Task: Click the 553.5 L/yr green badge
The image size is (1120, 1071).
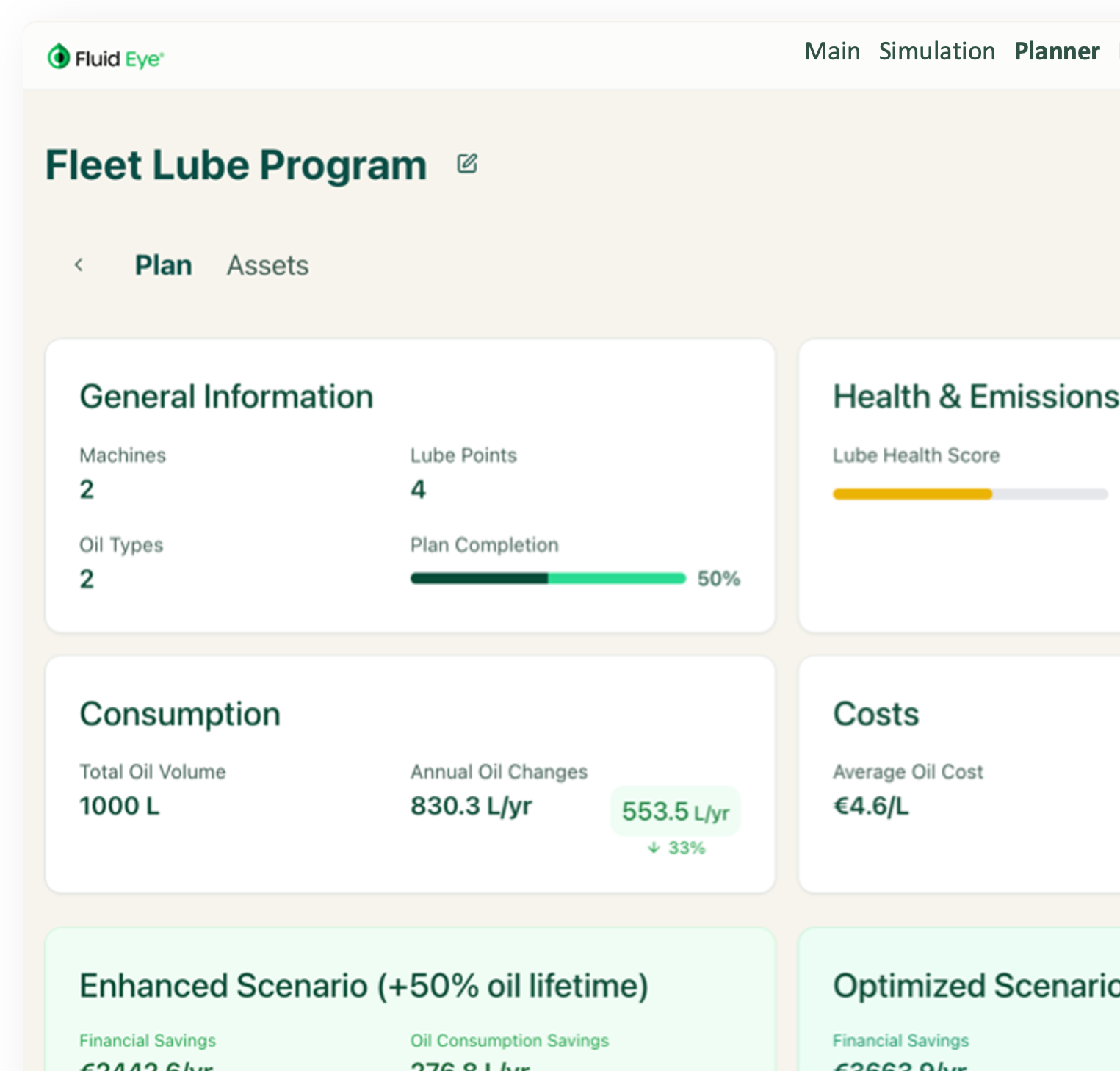Action: click(675, 812)
